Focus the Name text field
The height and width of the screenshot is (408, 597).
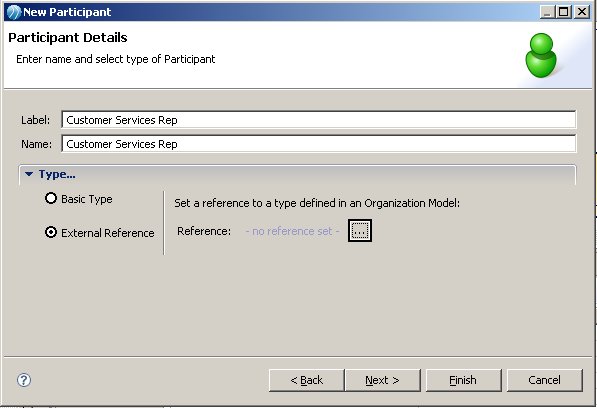(x=319, y=144)
